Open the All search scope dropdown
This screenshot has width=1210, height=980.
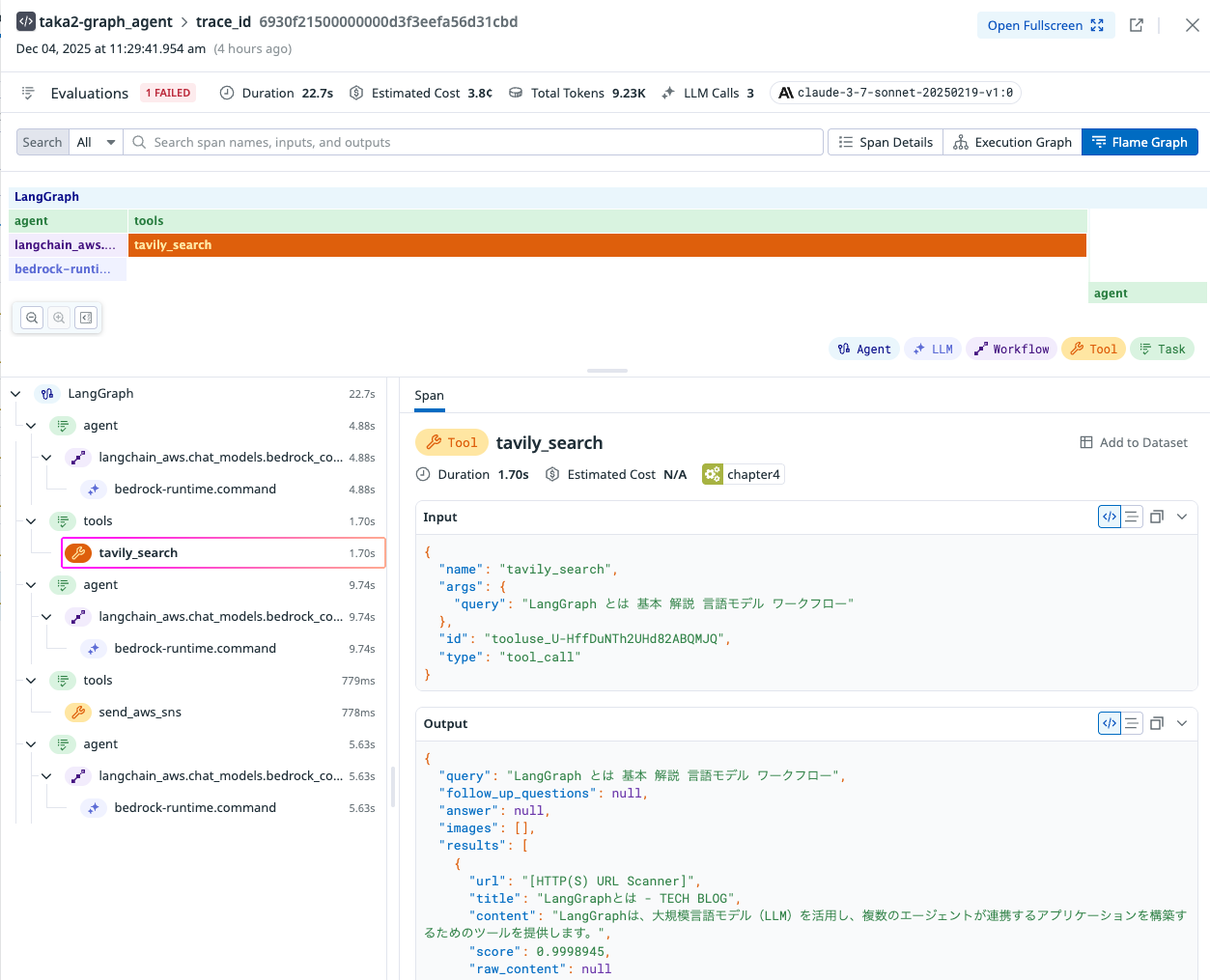click(x=96, y=142)
